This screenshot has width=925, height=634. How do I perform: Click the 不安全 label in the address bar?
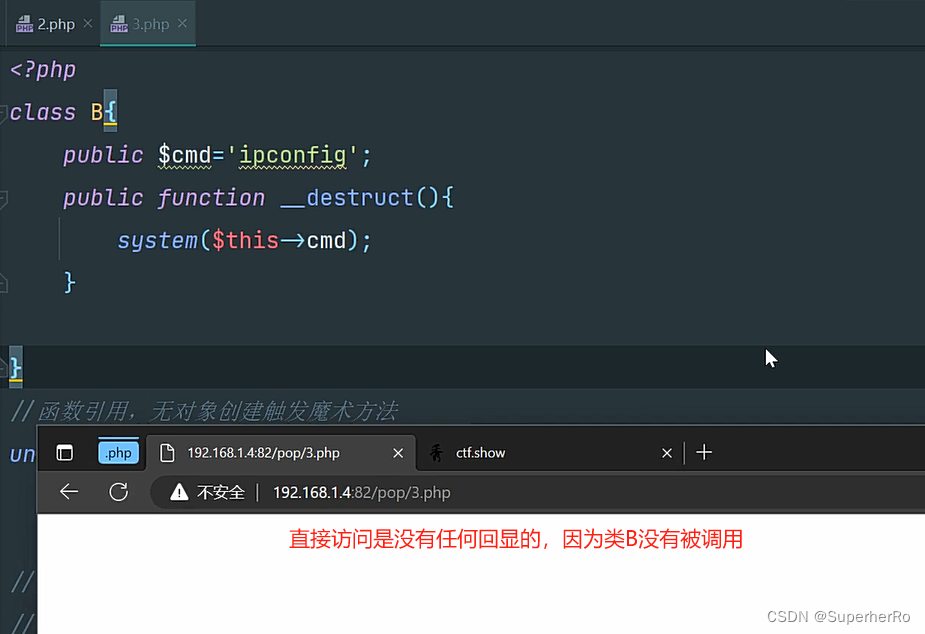222,492
